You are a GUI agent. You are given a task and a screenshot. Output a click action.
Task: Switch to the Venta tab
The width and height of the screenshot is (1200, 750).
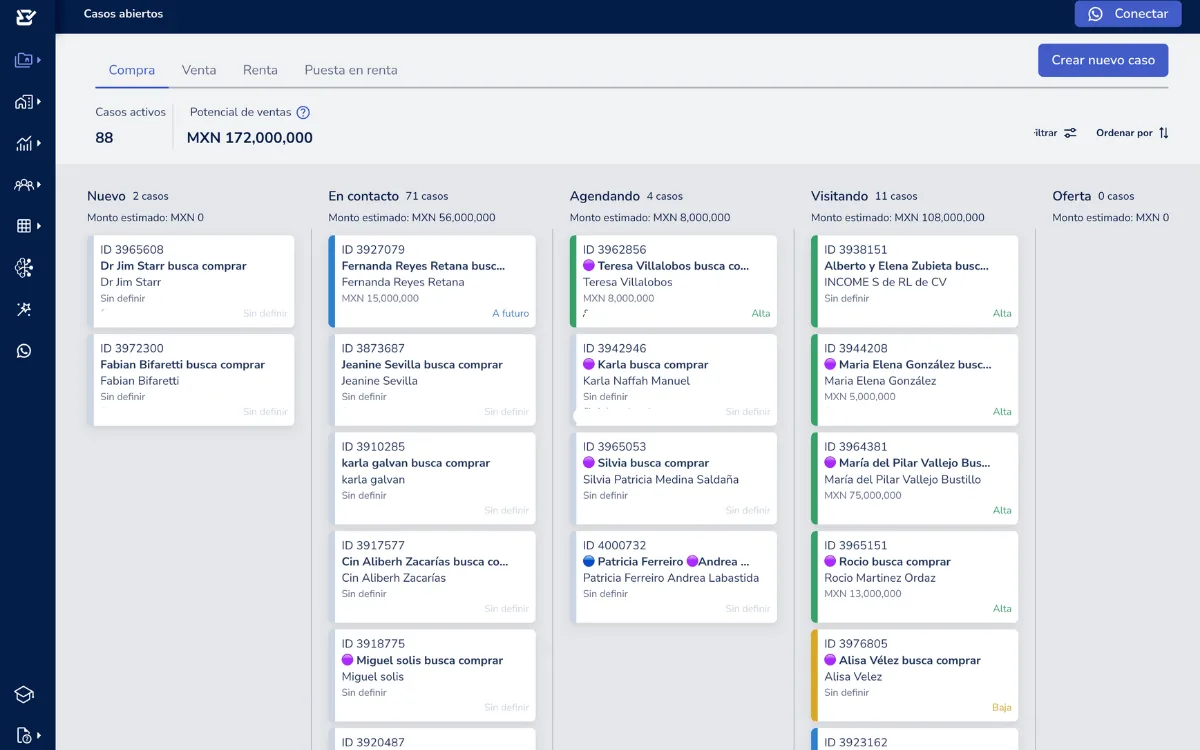(x=199, y=70)
